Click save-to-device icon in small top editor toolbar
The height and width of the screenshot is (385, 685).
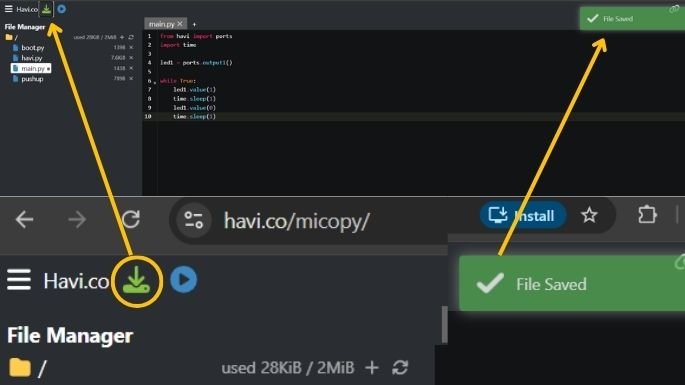pos(46,9)
